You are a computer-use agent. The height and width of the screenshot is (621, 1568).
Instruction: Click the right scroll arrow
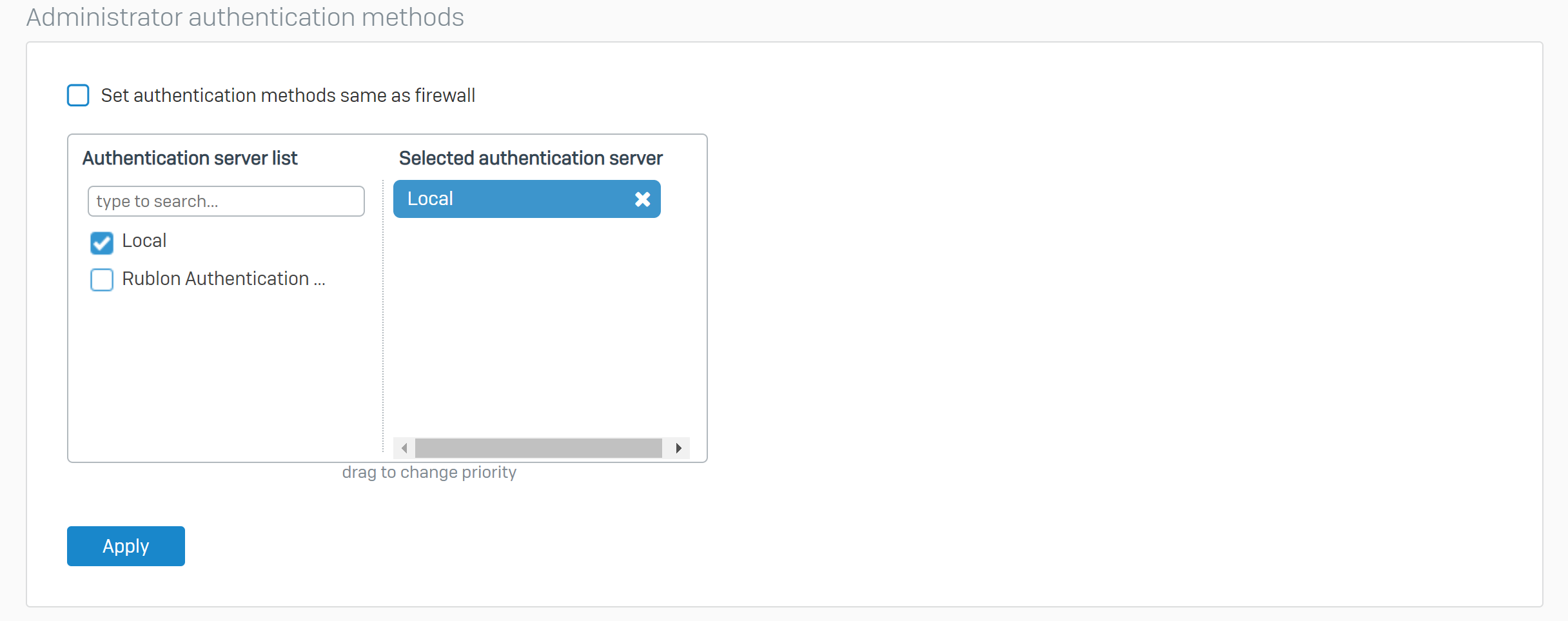pyautogui.click(x=678, y=448)
